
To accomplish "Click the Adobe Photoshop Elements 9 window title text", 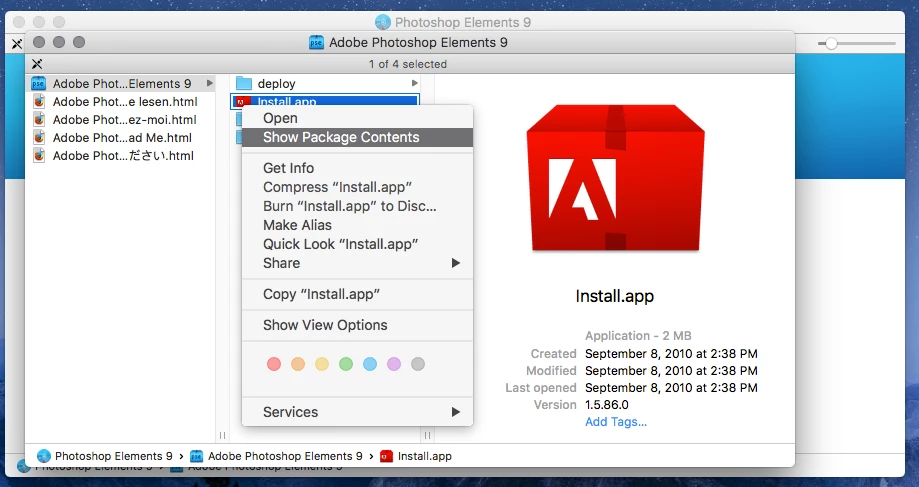I will (418, 42).
